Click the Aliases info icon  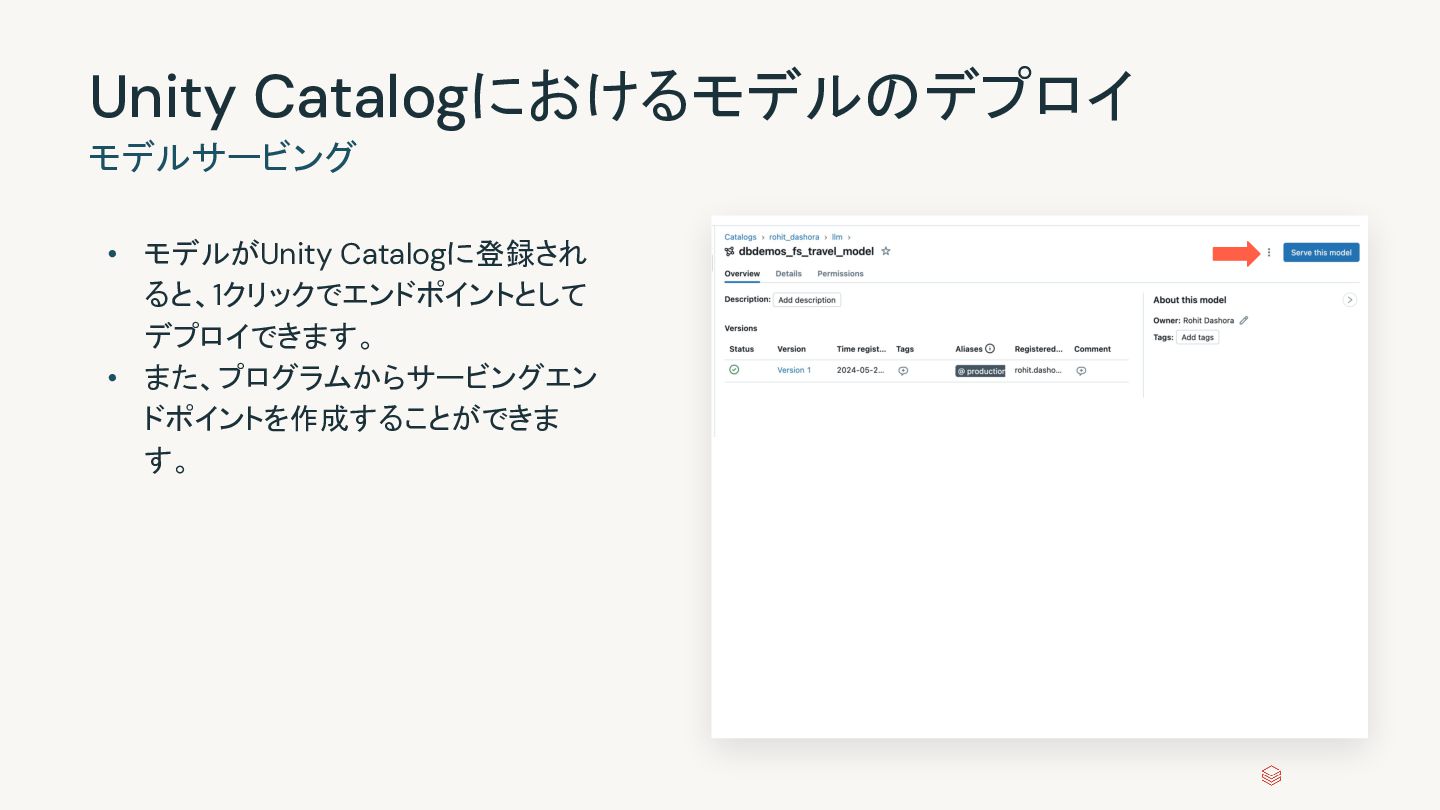pyautogui.click(x=990, y=349)
